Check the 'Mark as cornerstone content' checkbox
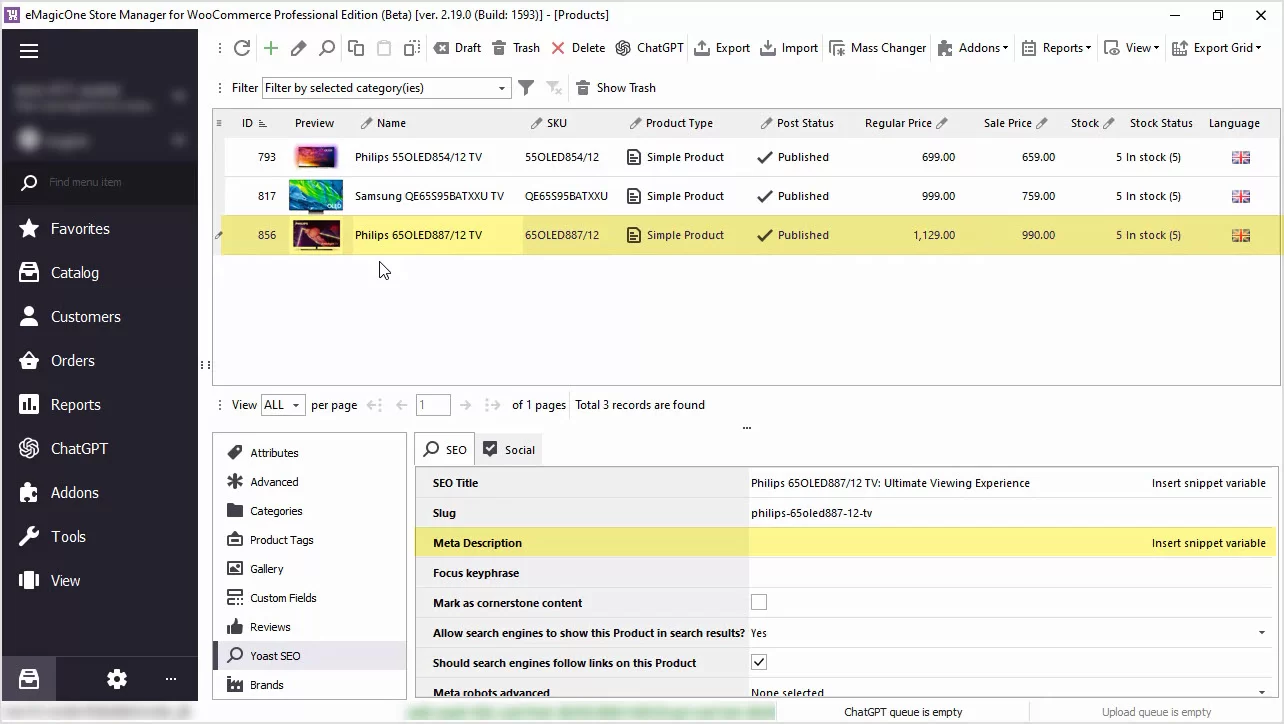 (x=759, y=603)
